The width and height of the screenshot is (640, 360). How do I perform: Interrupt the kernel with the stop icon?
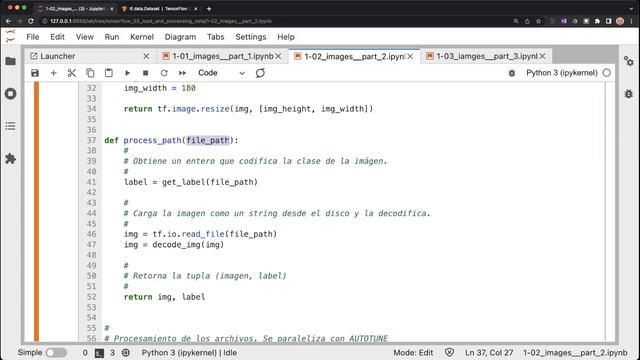pyautogui.click(x=145, y=73)
